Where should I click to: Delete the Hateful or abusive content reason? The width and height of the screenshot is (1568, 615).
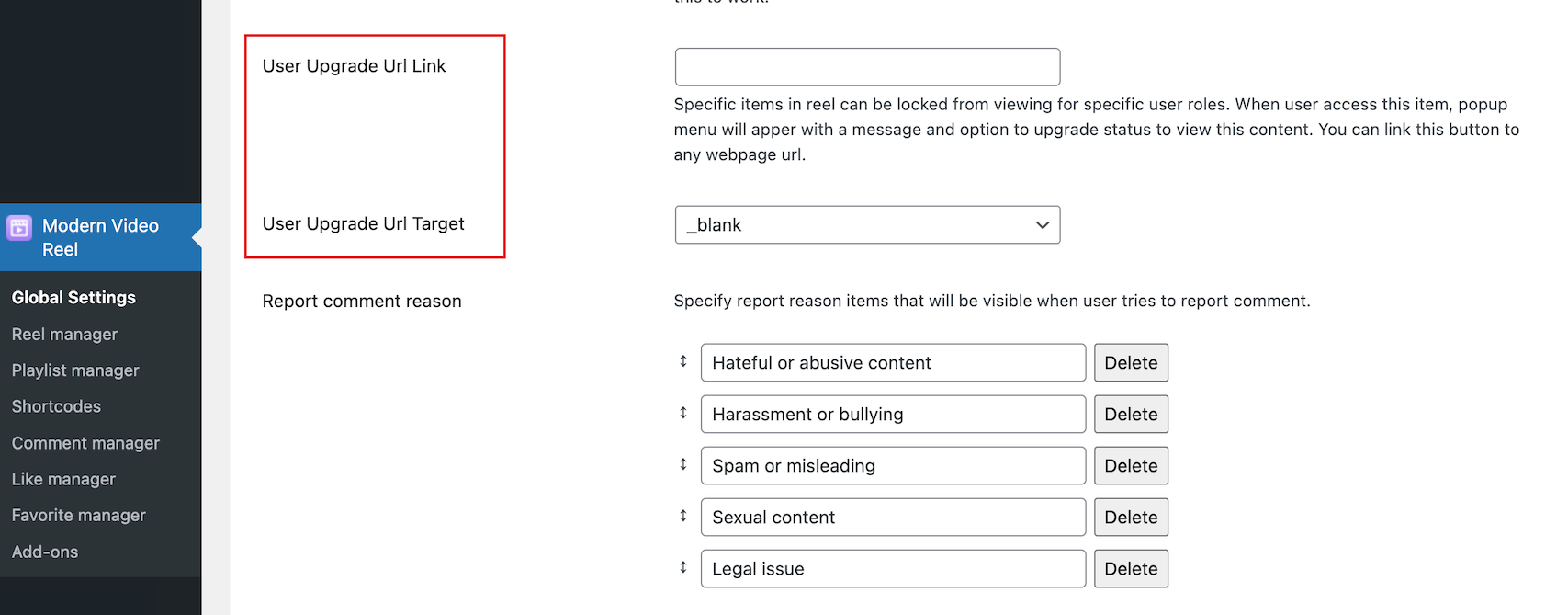[x=1131, y=363]
